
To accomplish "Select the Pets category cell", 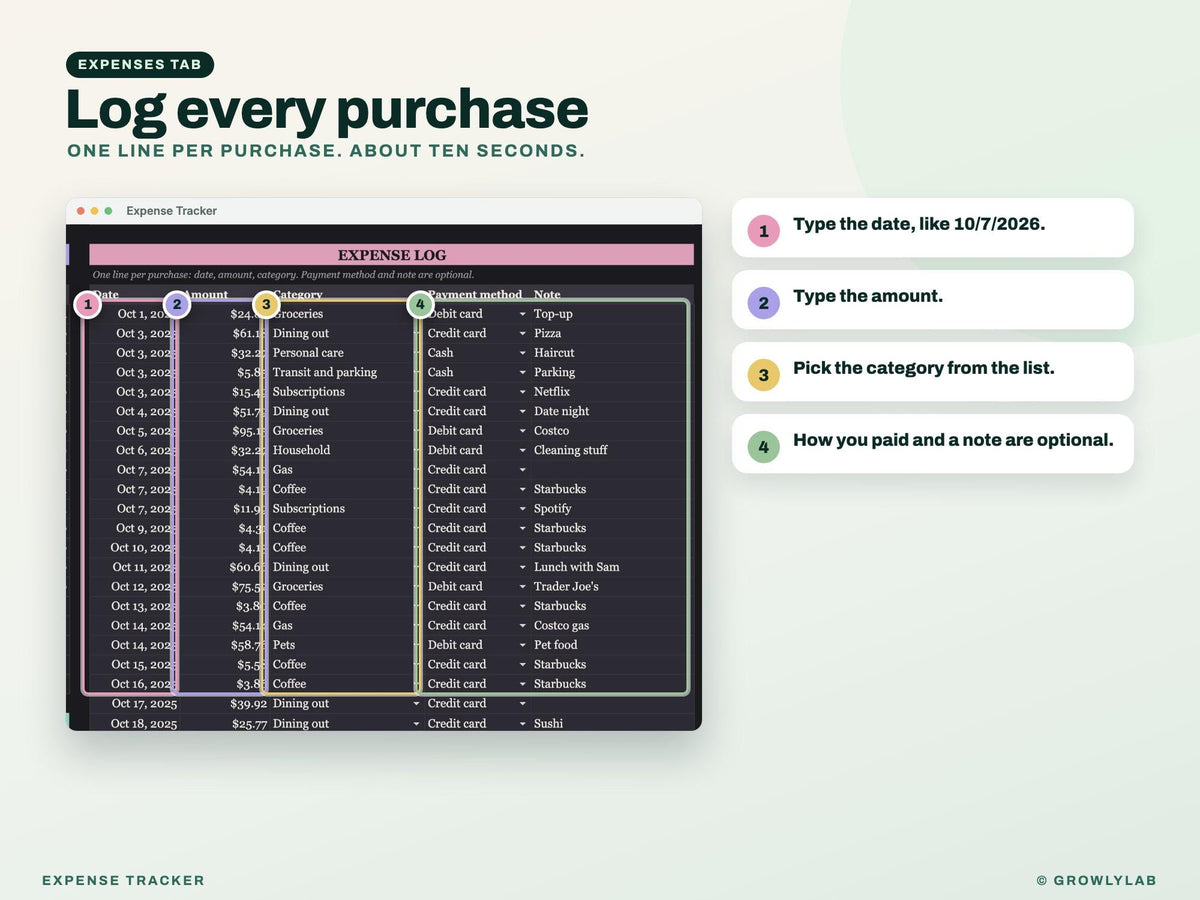I will 345,645.
